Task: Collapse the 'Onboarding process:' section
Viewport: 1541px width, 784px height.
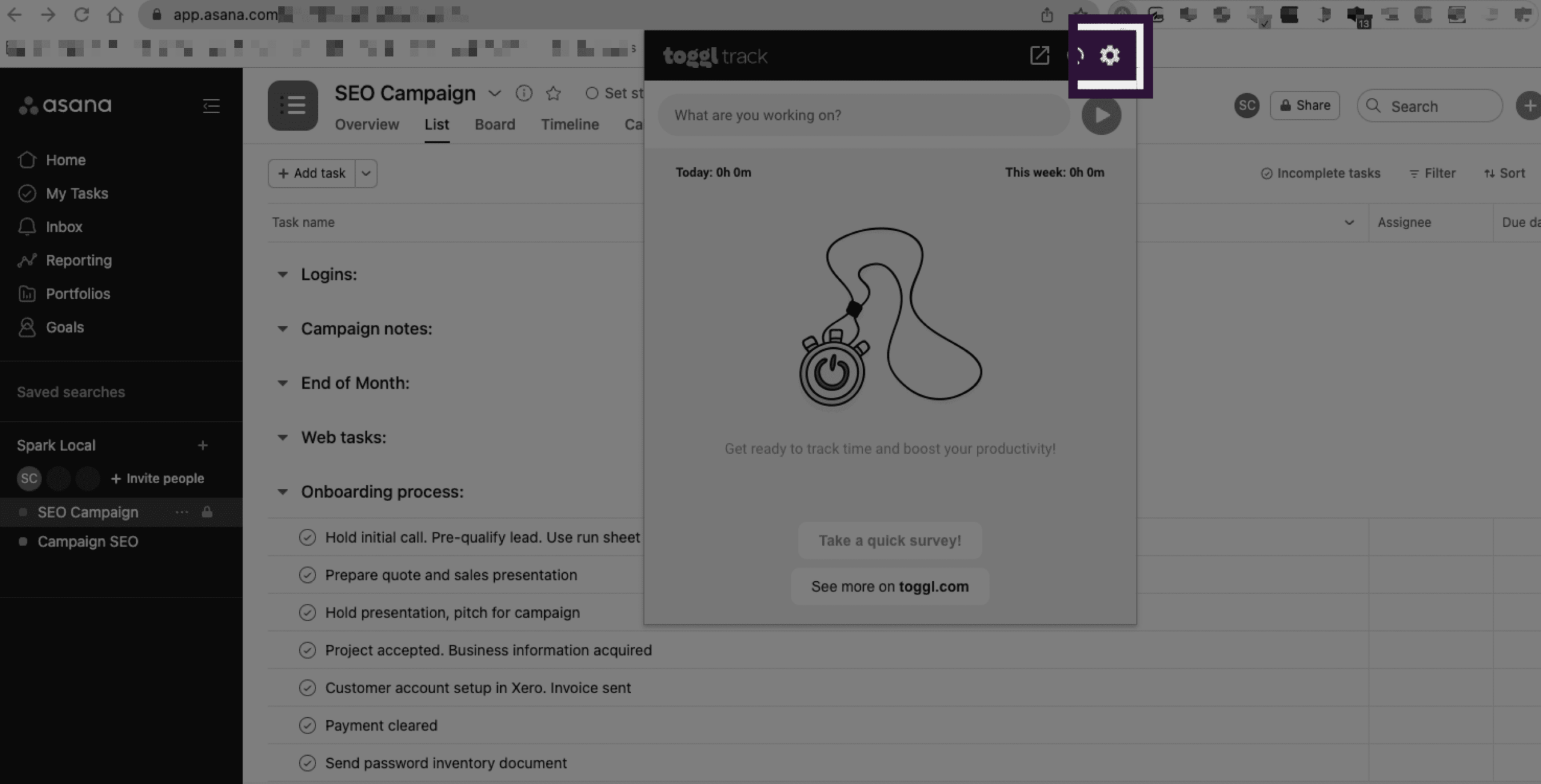Action: [x=283, y=492]
